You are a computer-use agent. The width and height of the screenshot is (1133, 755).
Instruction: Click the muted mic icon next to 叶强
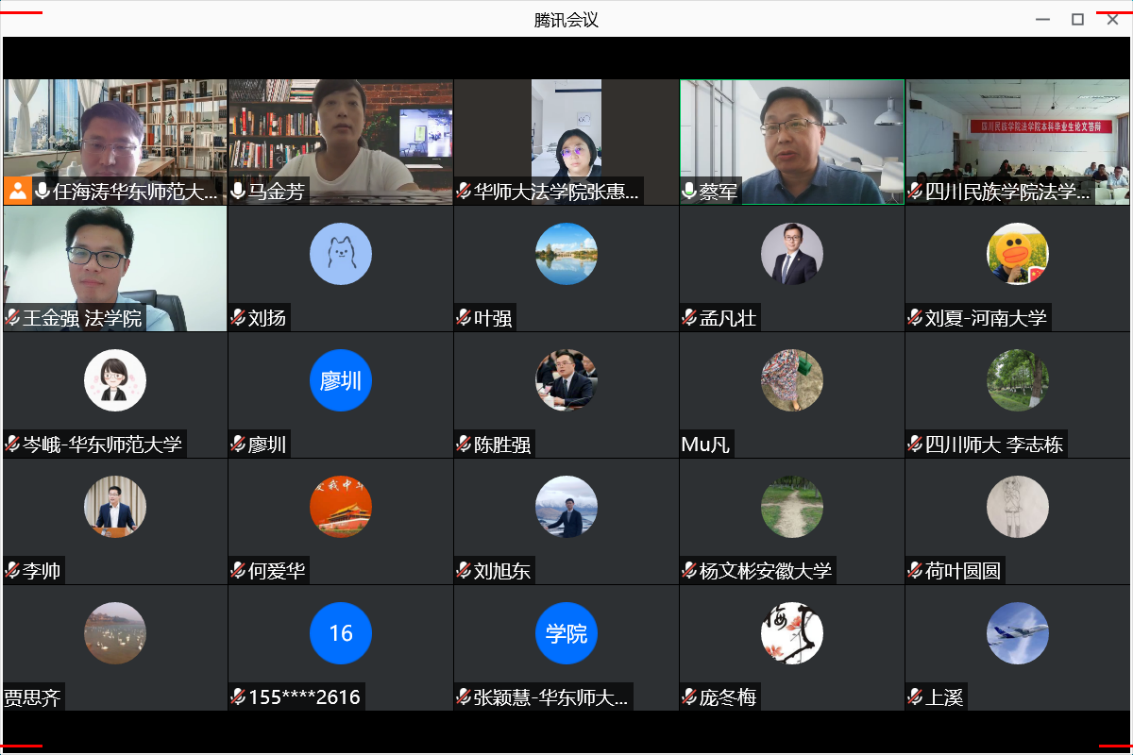point(464,318)
